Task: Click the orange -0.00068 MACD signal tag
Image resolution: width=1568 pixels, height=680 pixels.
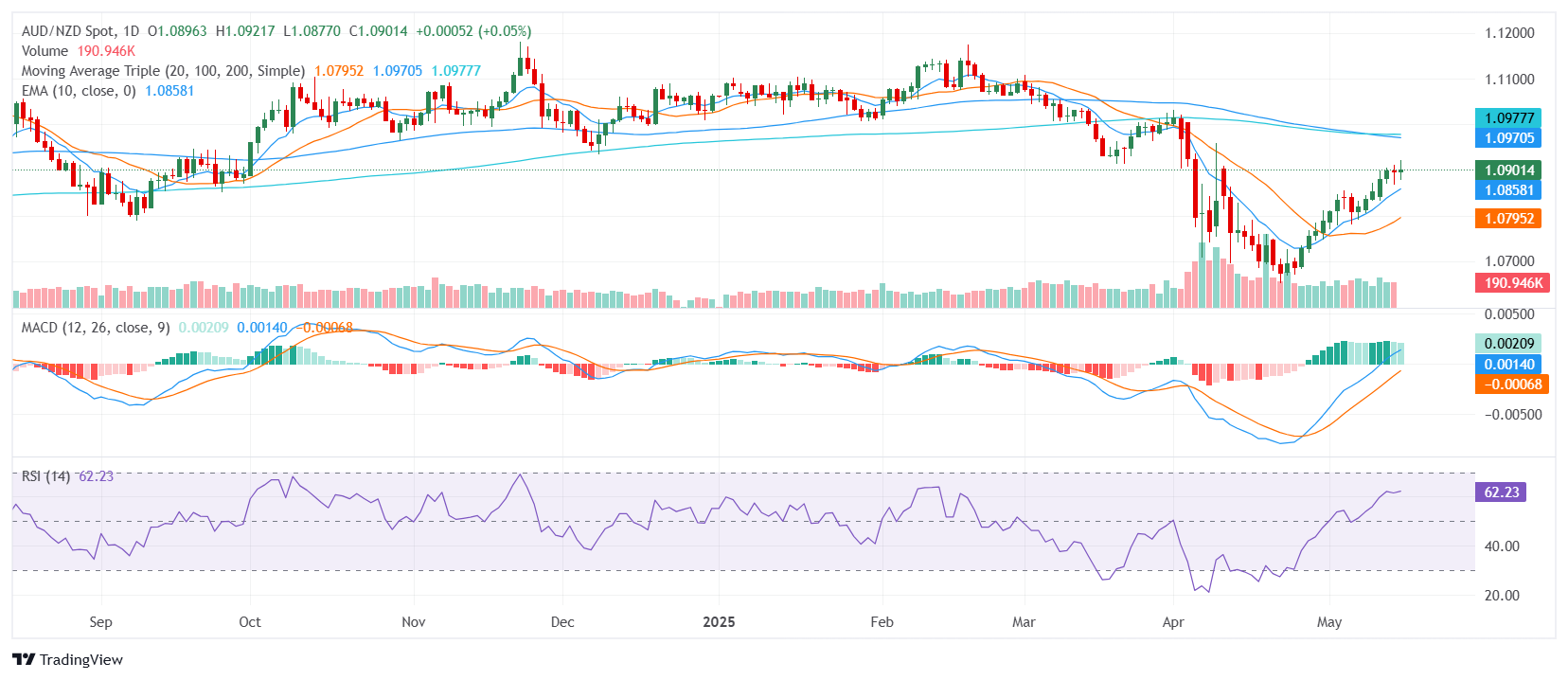Action: coord(1512,385)
